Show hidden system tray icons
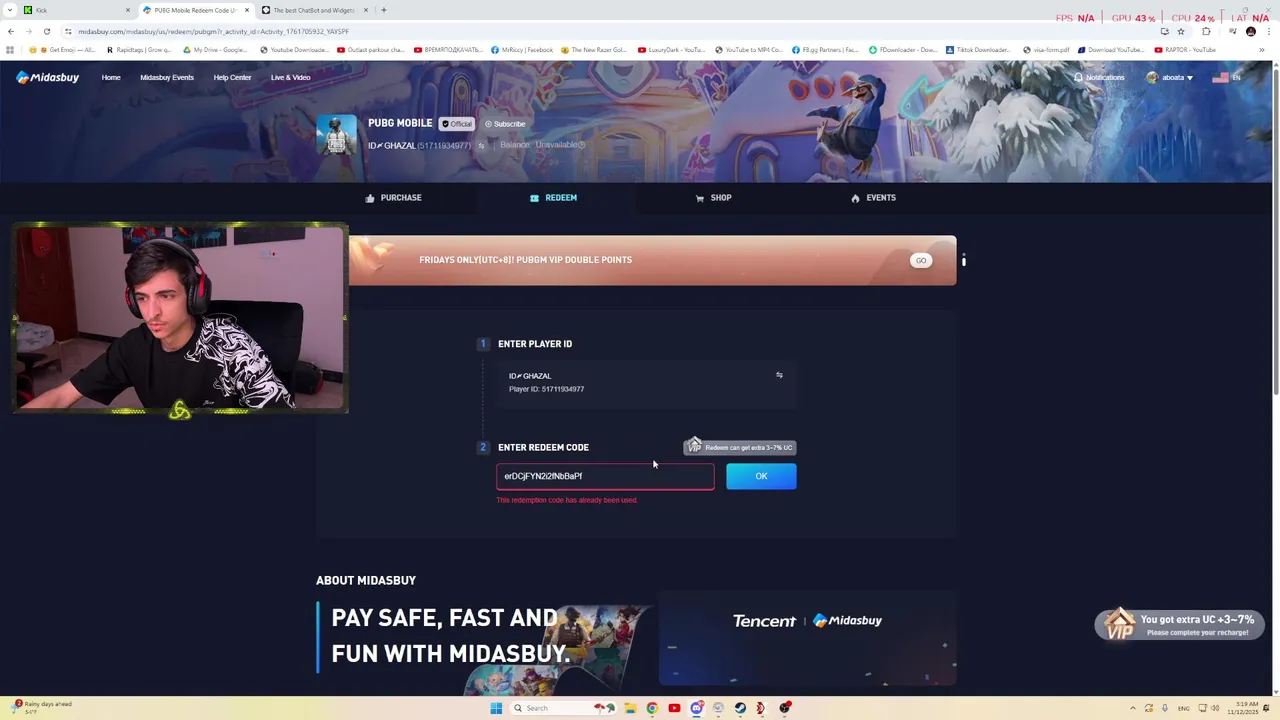 point(1133,708)
